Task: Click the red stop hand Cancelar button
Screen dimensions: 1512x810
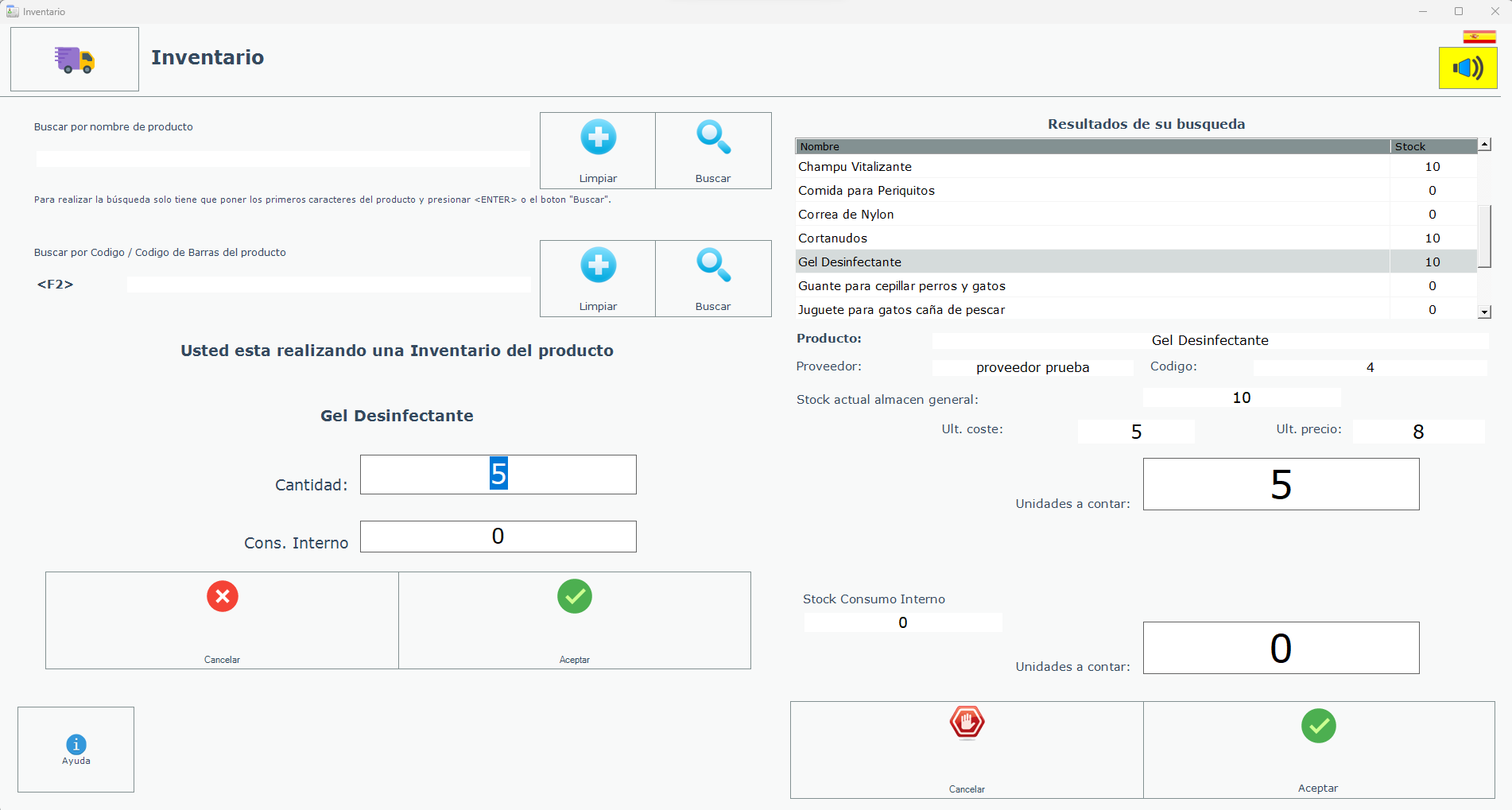Action: pos(967,749)
